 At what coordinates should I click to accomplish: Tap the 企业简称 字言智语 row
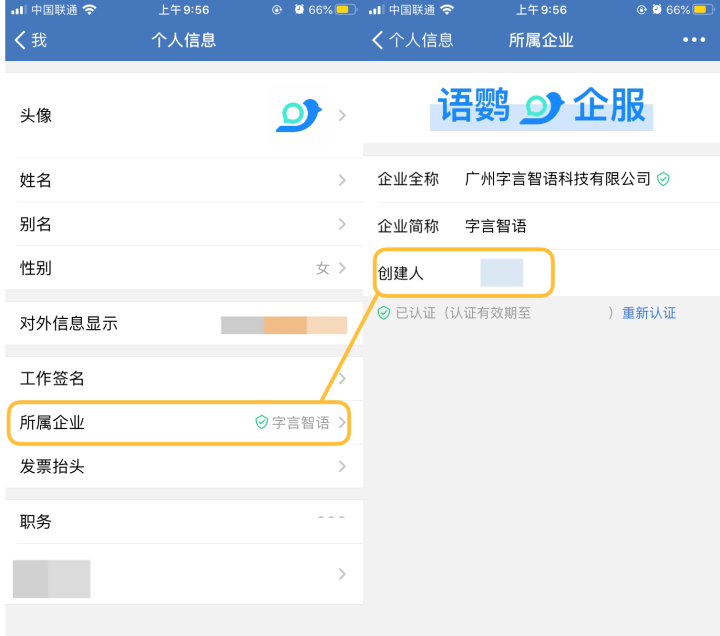click(x=541, y=226)
